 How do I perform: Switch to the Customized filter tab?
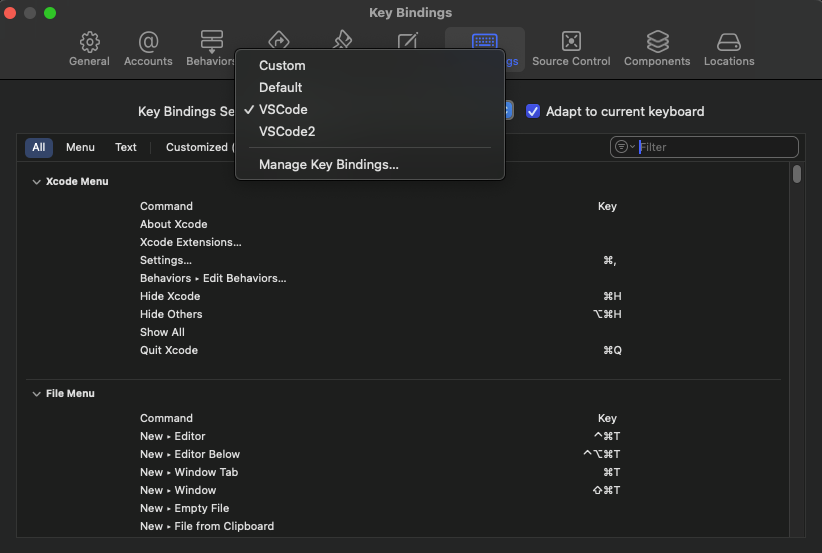click(x=198, y=147)
